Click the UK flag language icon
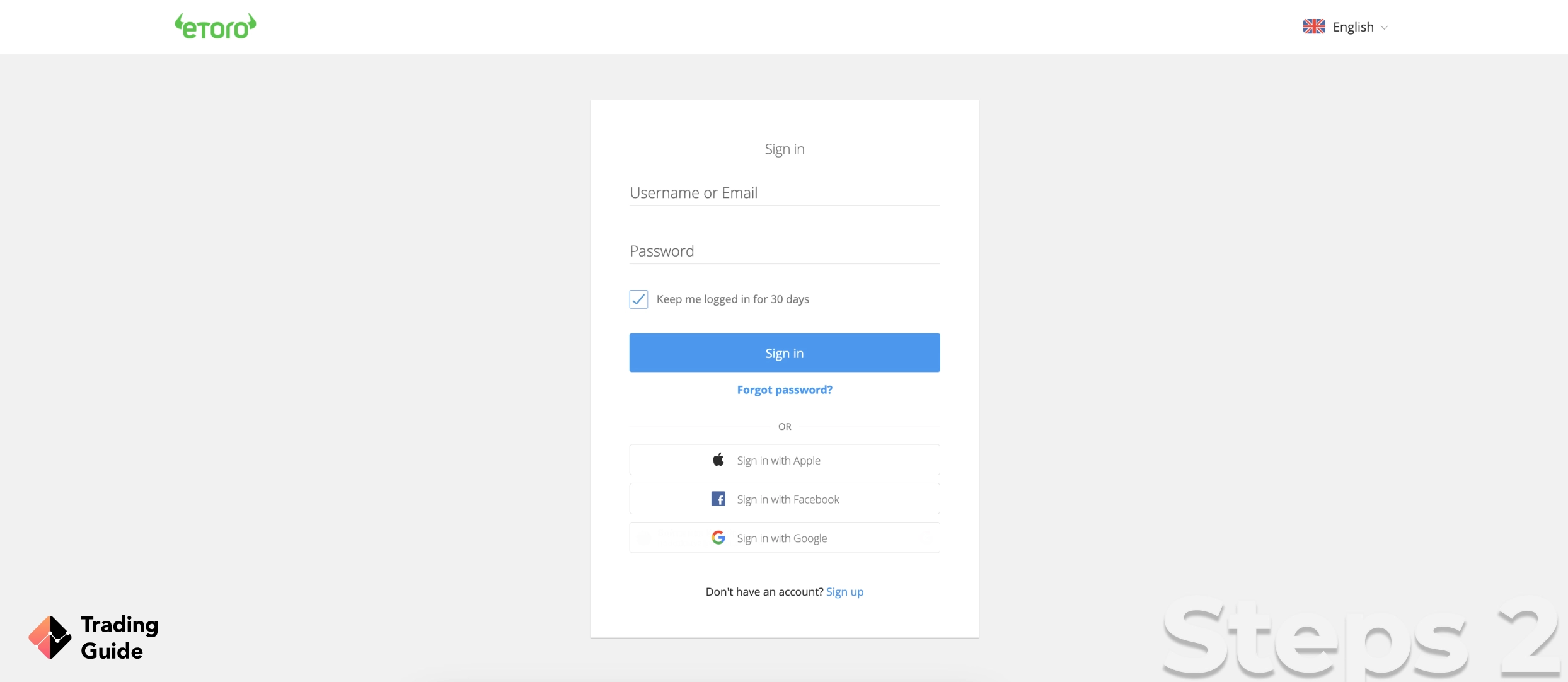The image size is (1568, 682). tap(1313, 26)
